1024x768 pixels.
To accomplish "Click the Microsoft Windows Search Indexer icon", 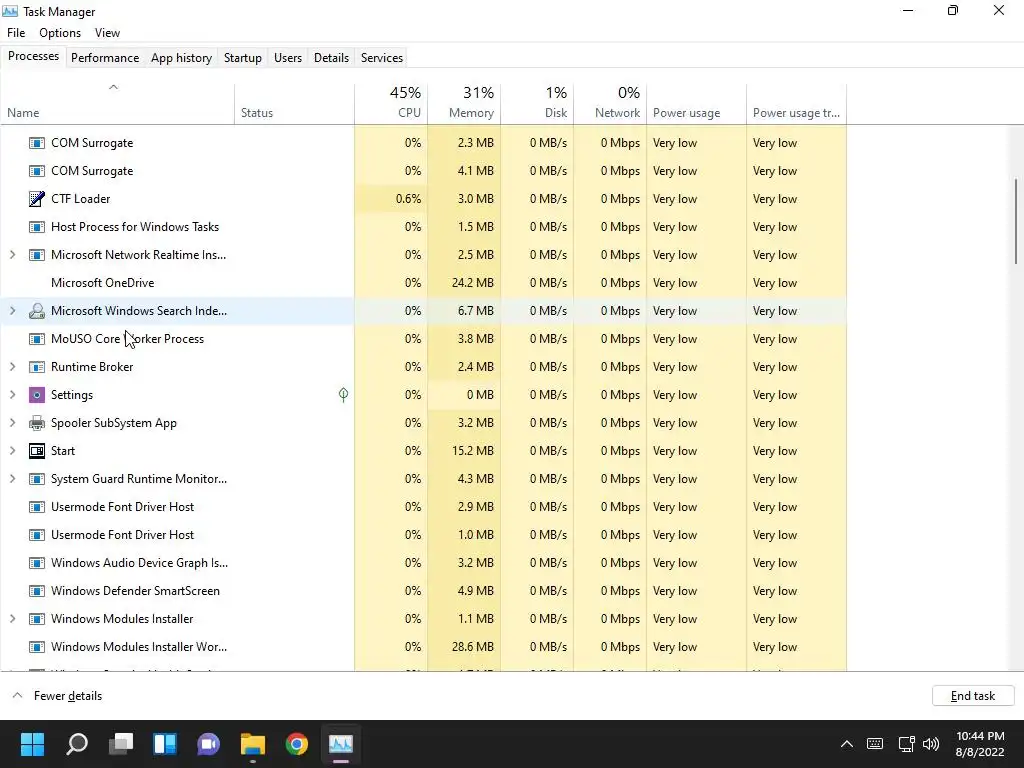I will (37, 311).
